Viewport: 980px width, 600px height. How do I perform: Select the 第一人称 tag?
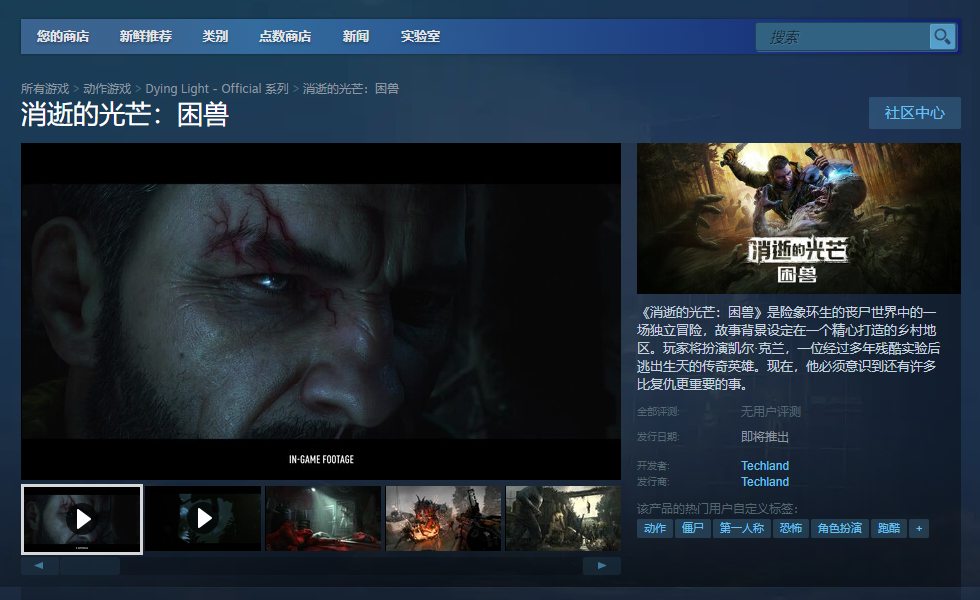click(x=741, y=528)
